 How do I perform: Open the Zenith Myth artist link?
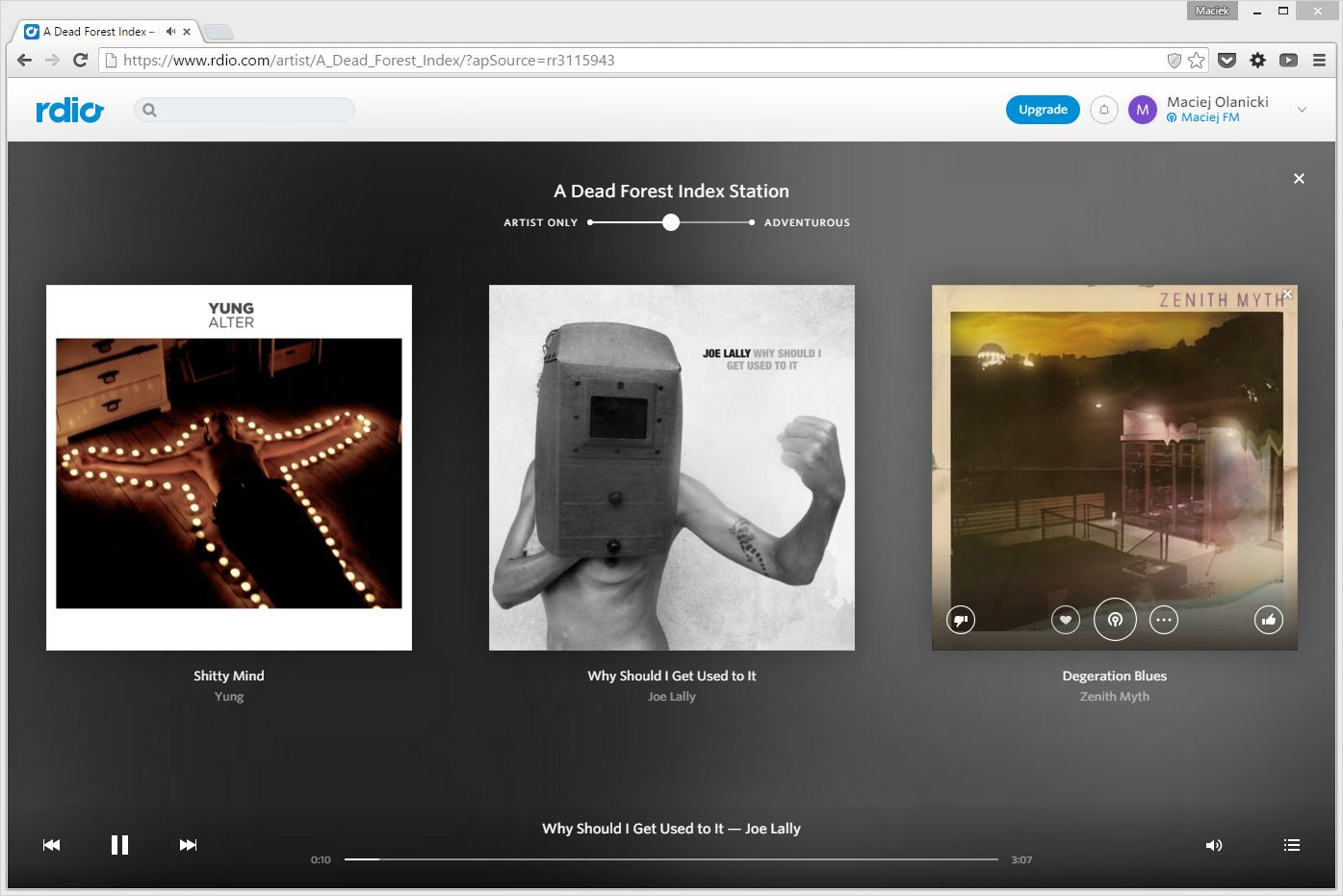click(x=1115, y=697)
